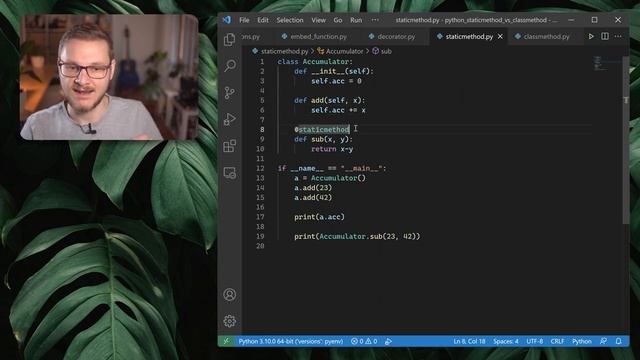Image resolution: width=640 pixels, height=360 pixels.
Task: Click the VS Code logo in title bar
Action: click(x=227, y=20)
